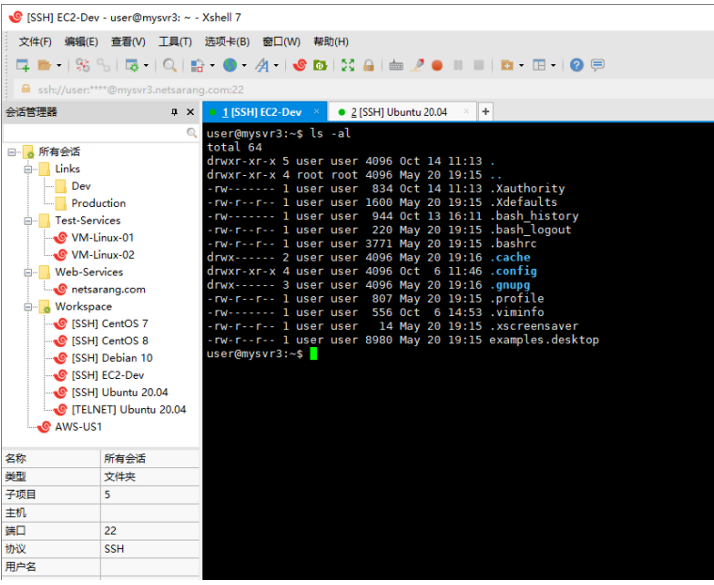This screenshot has width=714, height=585.
Task: Collapse the Workspace folder in session tree
Action: click(x=29, y=307)
